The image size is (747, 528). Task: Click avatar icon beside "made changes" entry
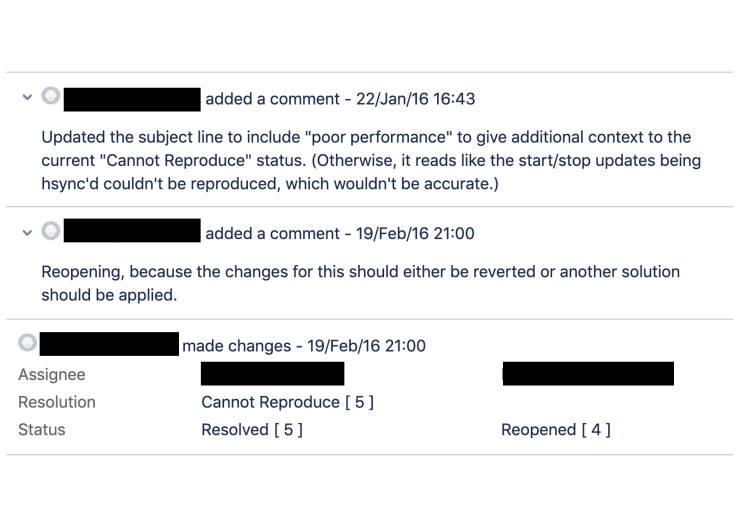pos(27,344)
